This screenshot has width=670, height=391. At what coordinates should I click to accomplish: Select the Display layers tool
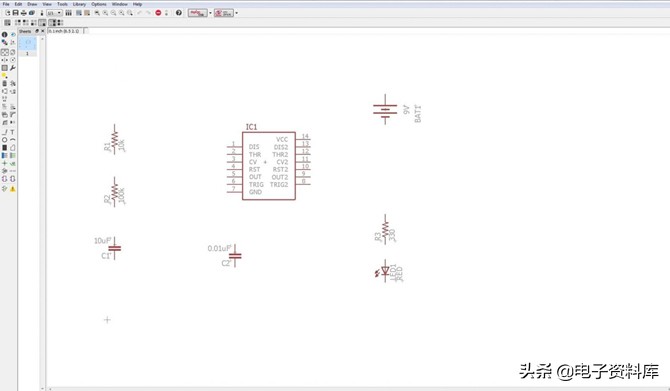tap(4, 42)
